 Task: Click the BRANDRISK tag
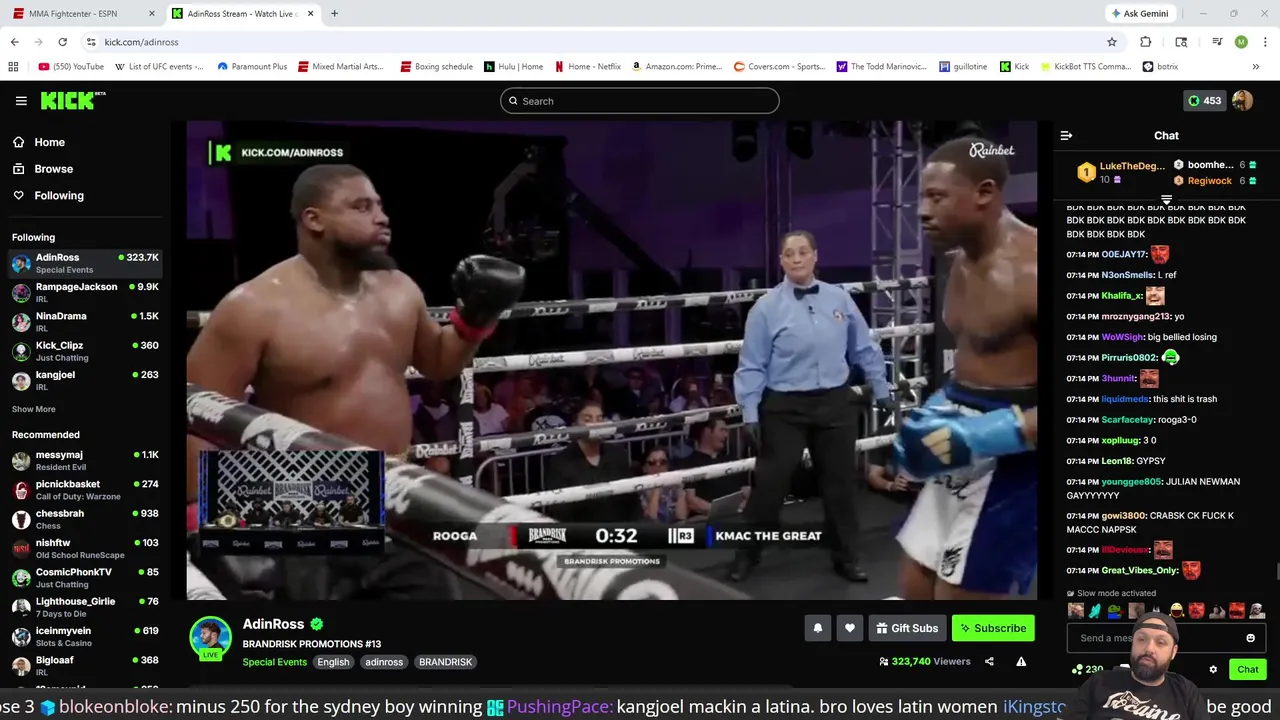click(x=445, y=662)
